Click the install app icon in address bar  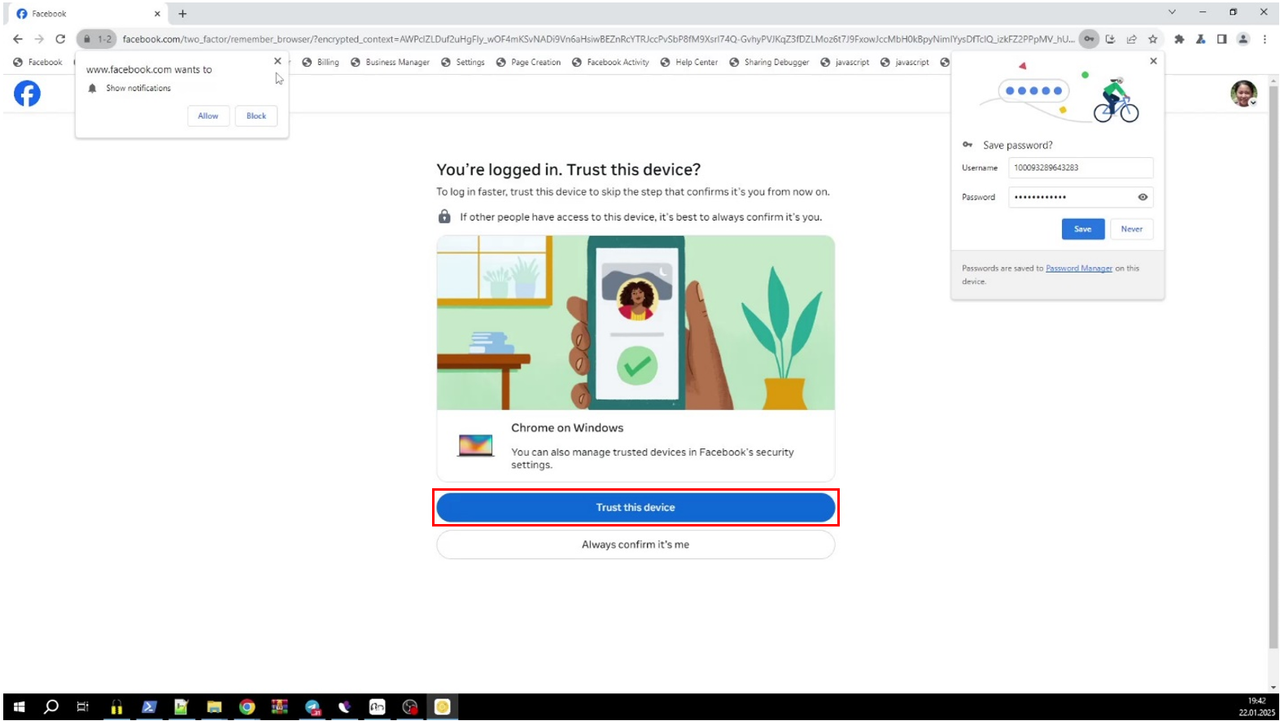(1110, 39)
